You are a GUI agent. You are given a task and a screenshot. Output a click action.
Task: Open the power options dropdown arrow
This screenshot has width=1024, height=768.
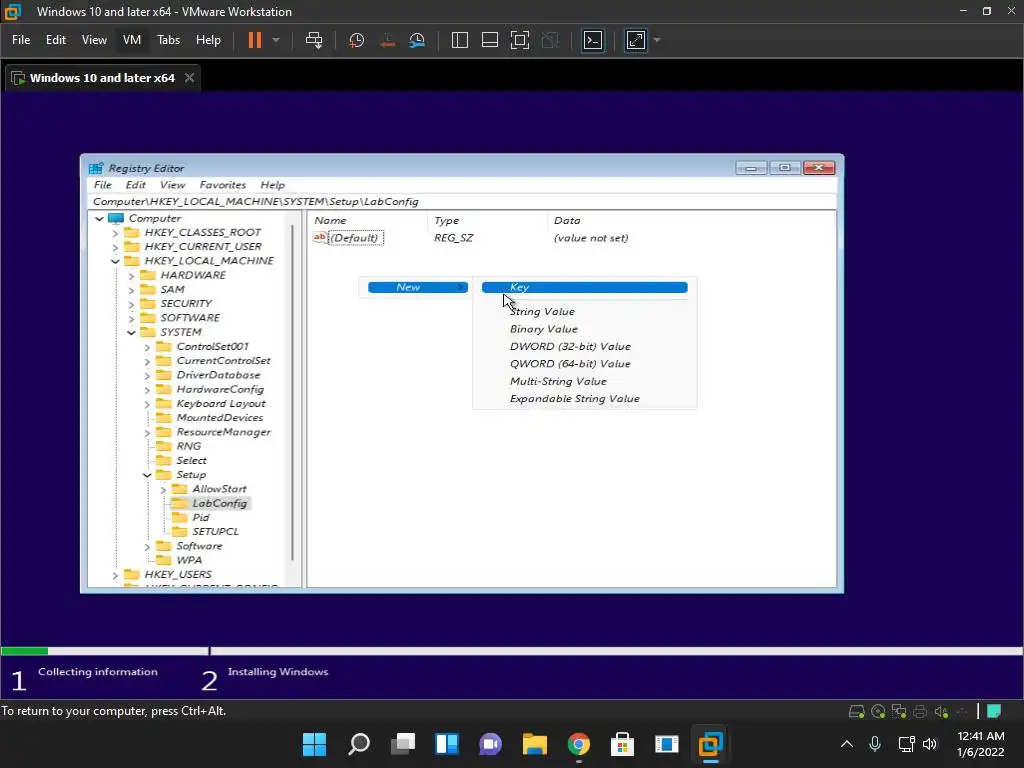(276, 40)
